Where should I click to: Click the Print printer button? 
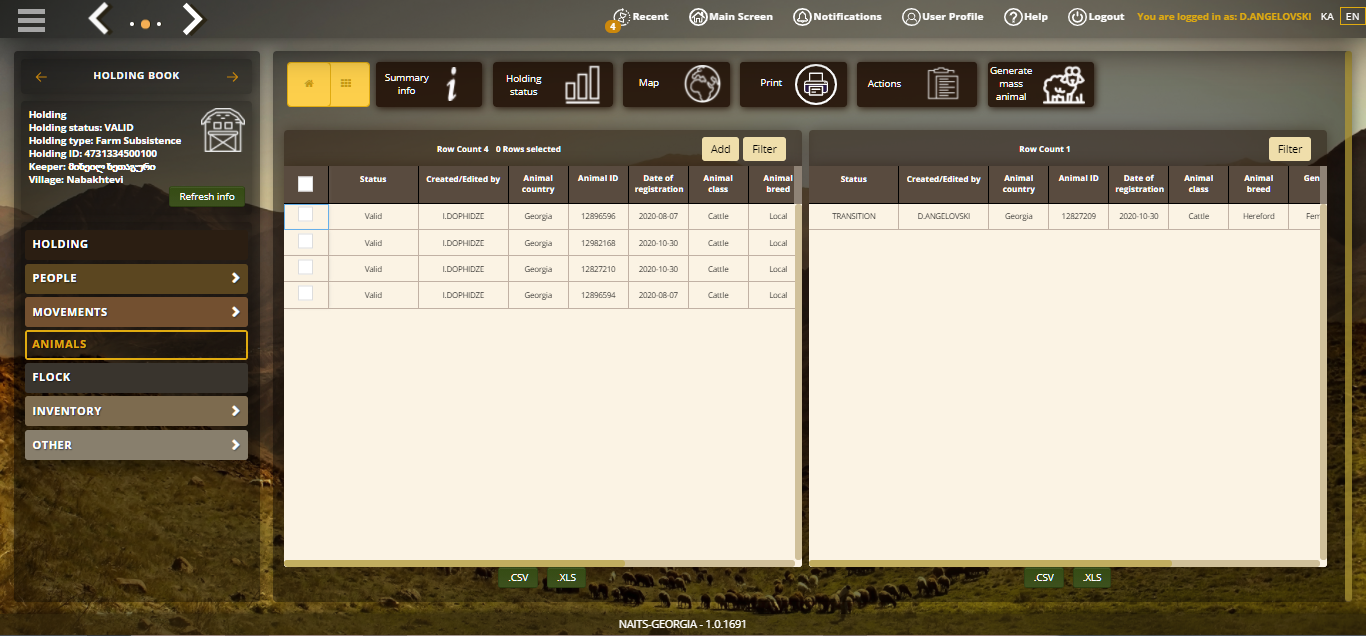click(794, 84)
